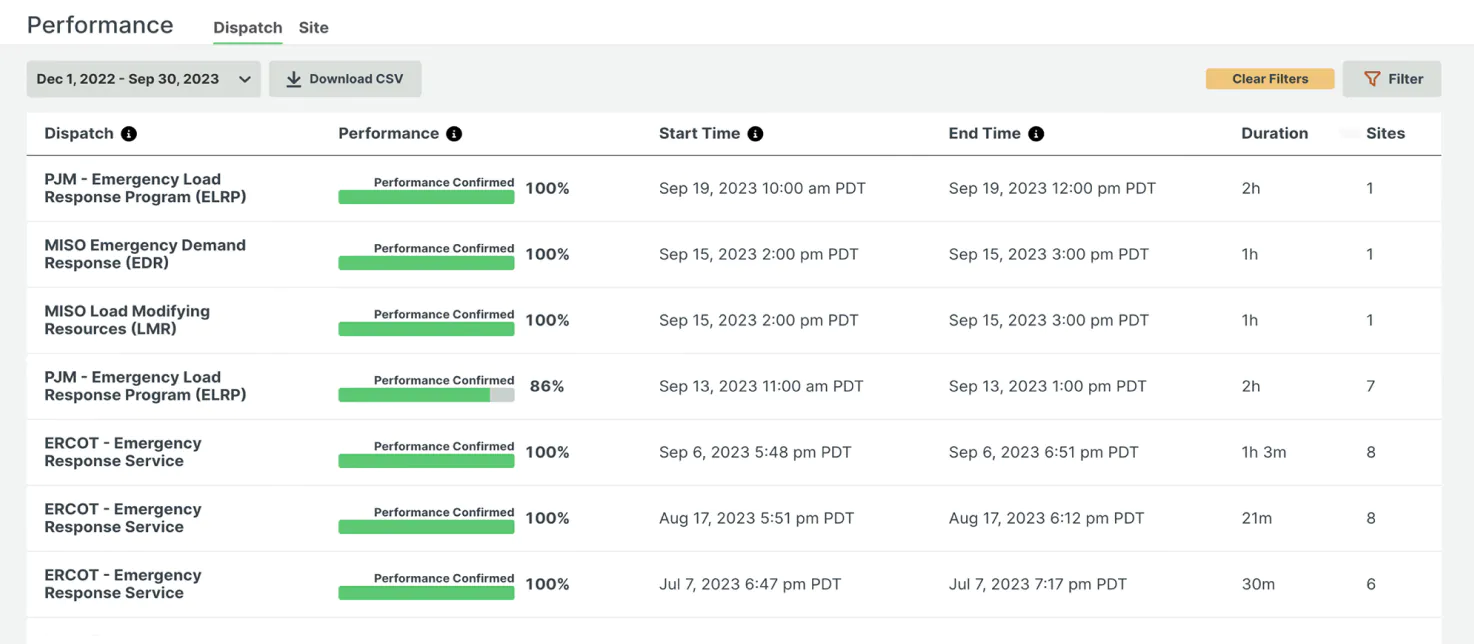
Task: Click the End Time info icon
Action: 1036,134
